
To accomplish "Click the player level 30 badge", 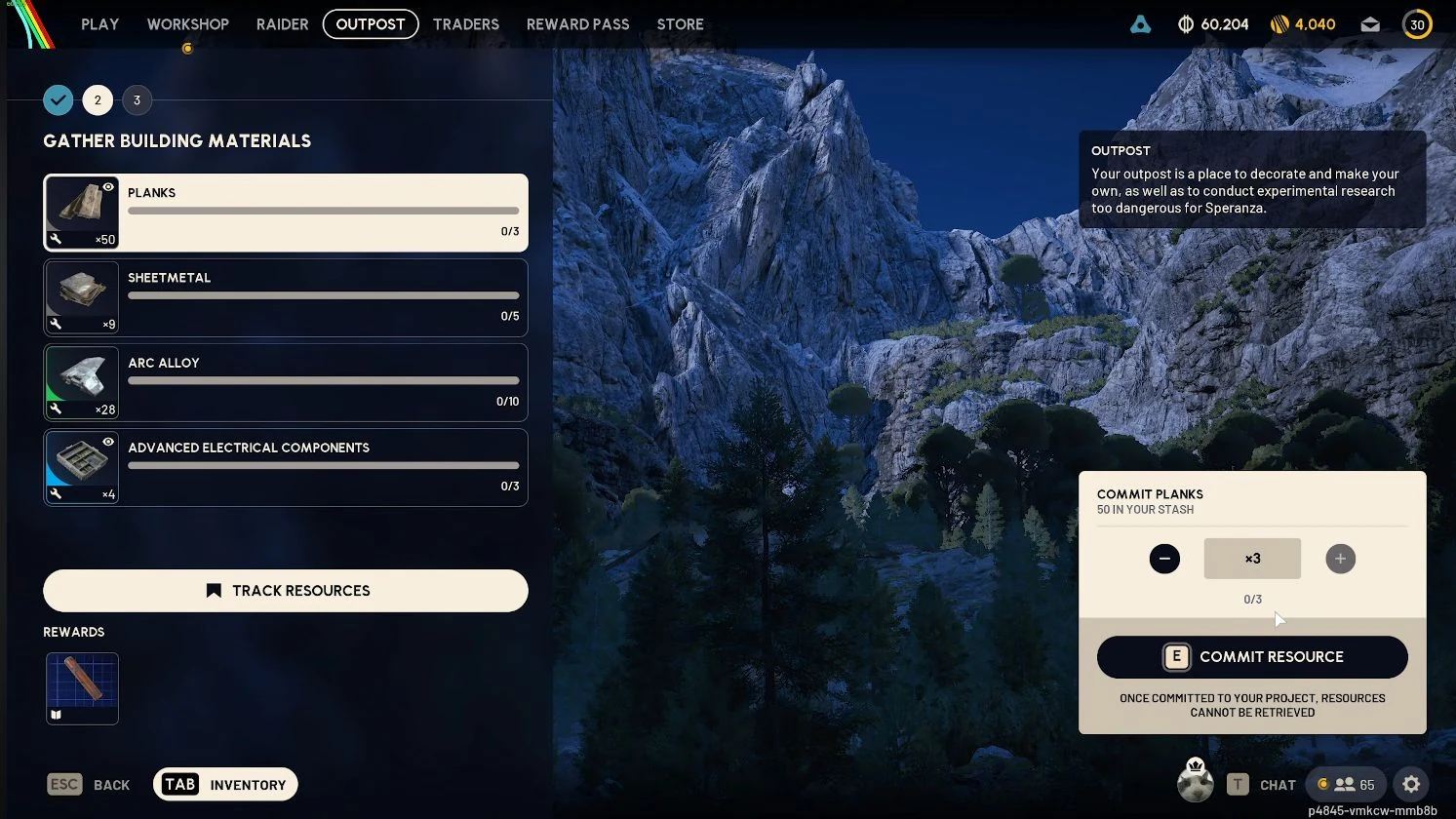I will [1417, 24].
